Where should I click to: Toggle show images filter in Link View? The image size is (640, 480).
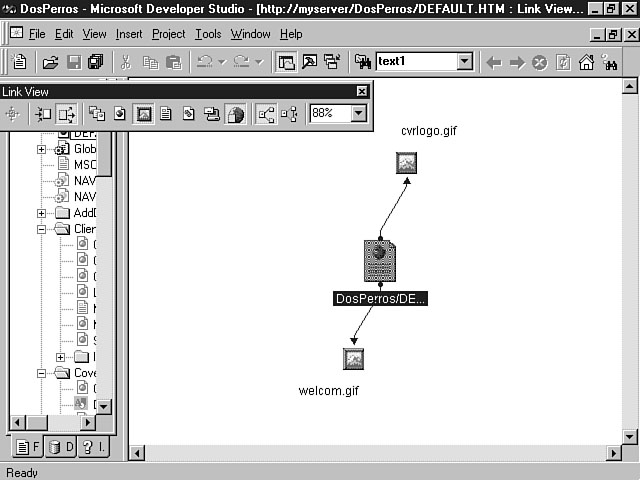[143, 114]
